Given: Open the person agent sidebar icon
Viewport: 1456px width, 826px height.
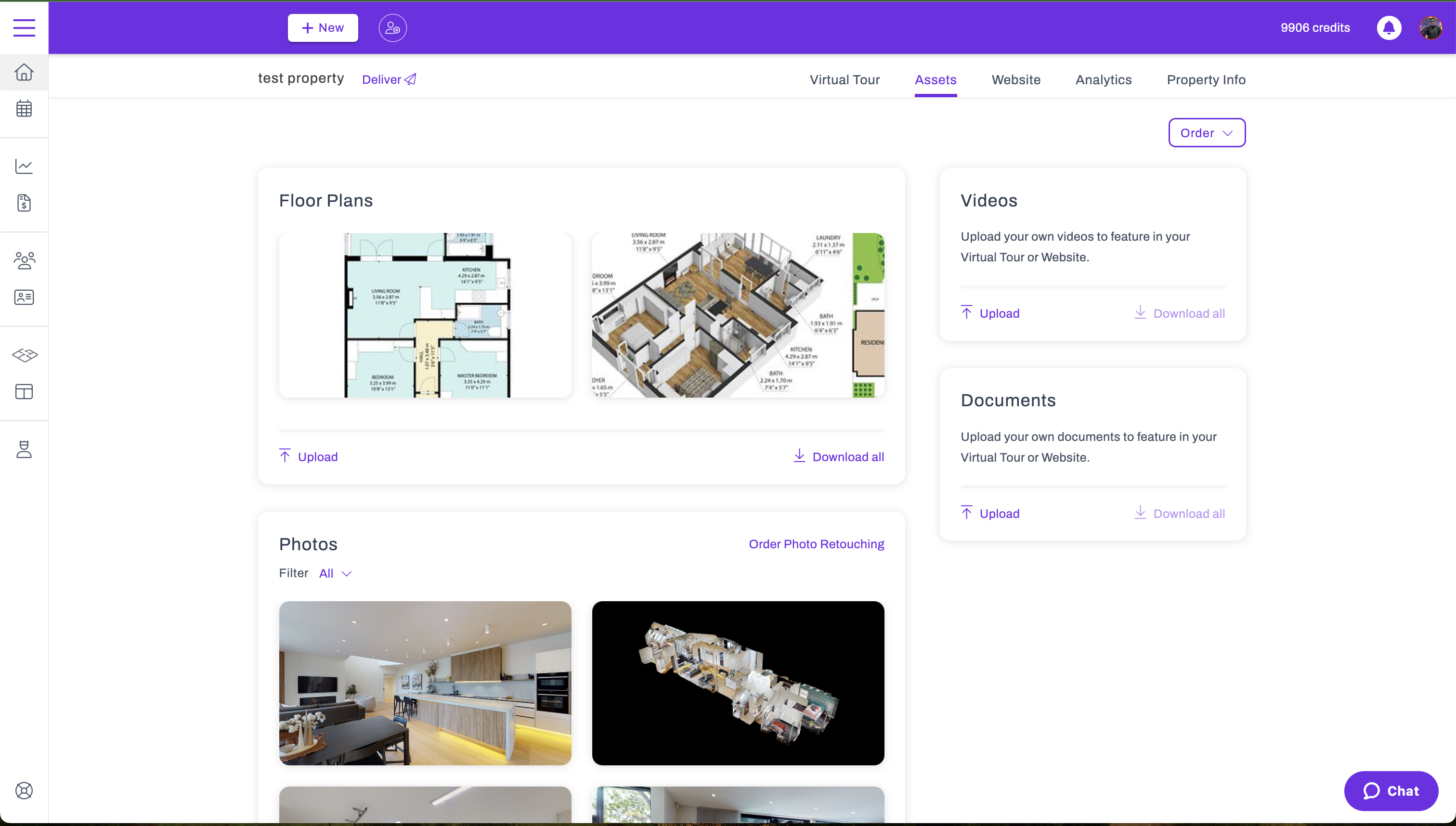Looking at the screenshot, I should (x=24, y=449).
